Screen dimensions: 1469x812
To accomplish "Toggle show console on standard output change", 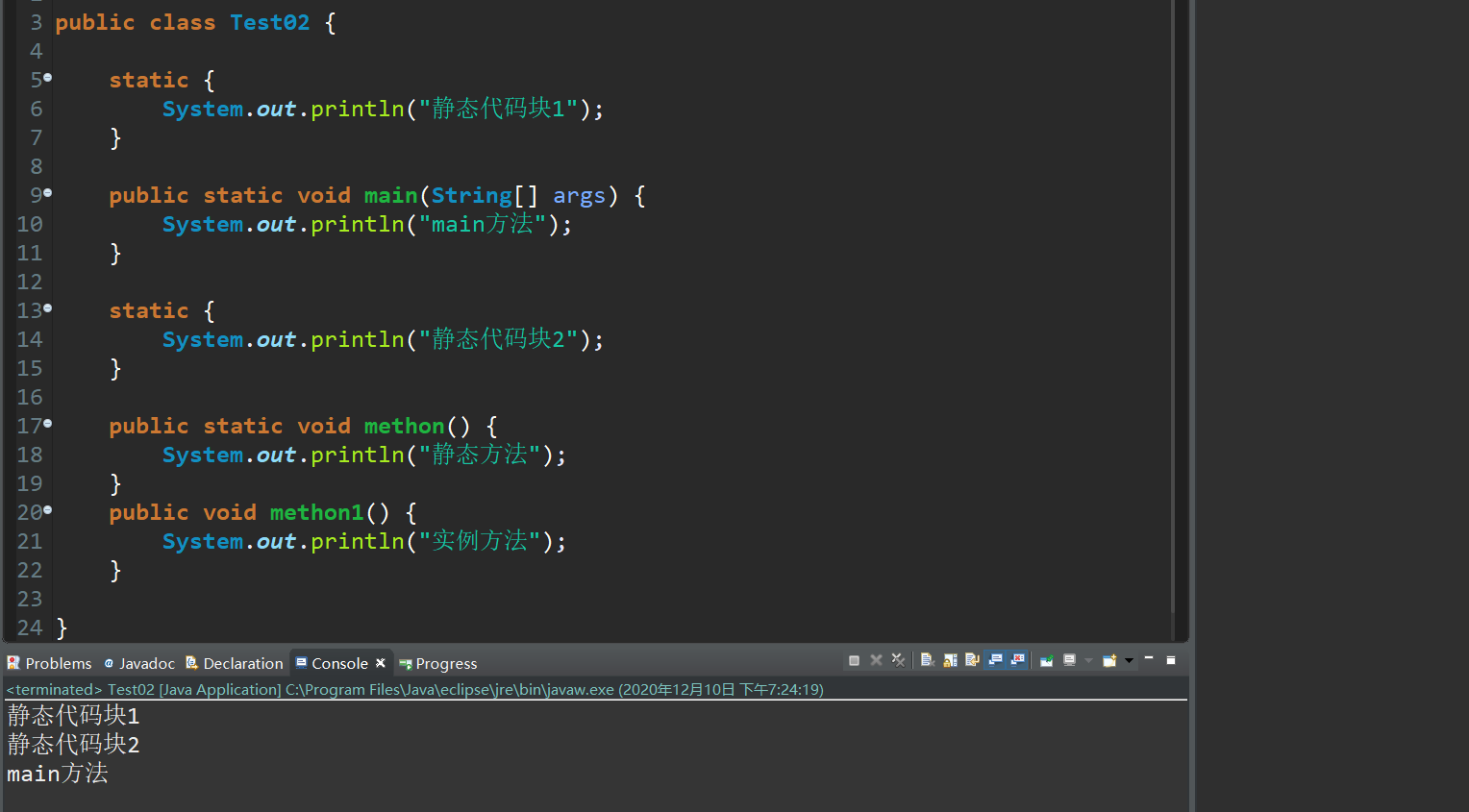I will point(995,660).
